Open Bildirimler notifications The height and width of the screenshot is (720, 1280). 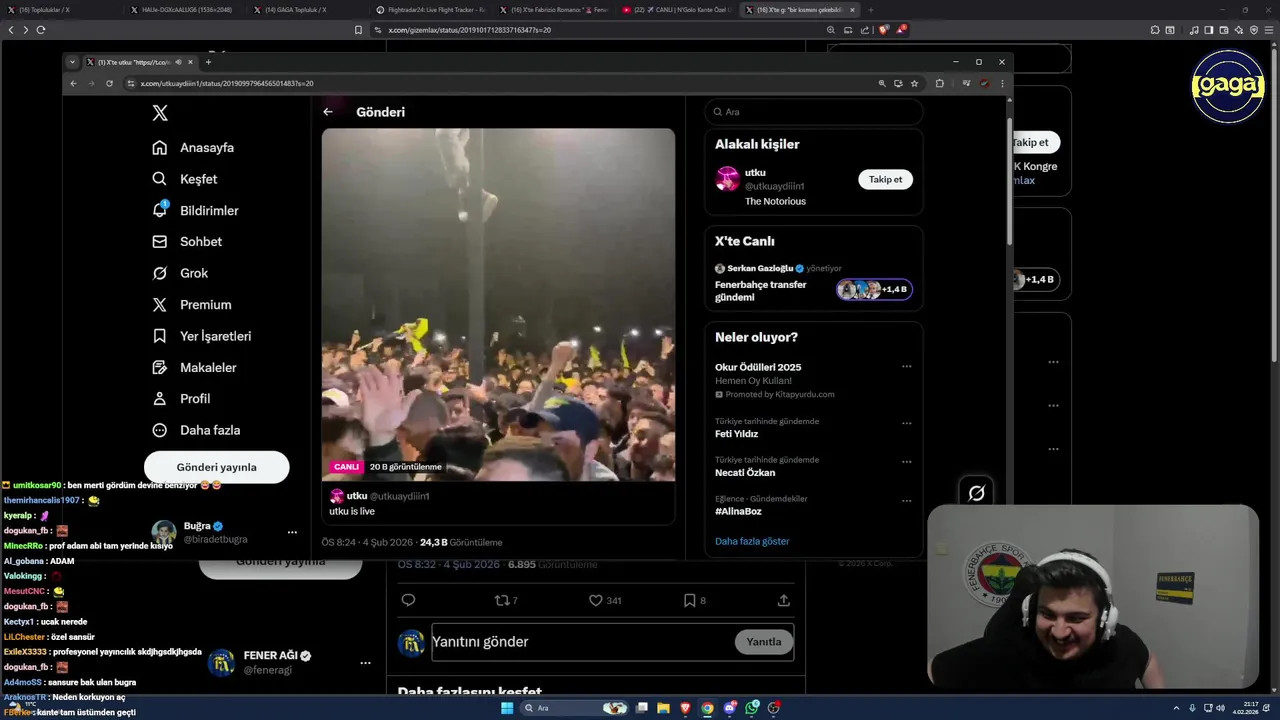(195, 211)
